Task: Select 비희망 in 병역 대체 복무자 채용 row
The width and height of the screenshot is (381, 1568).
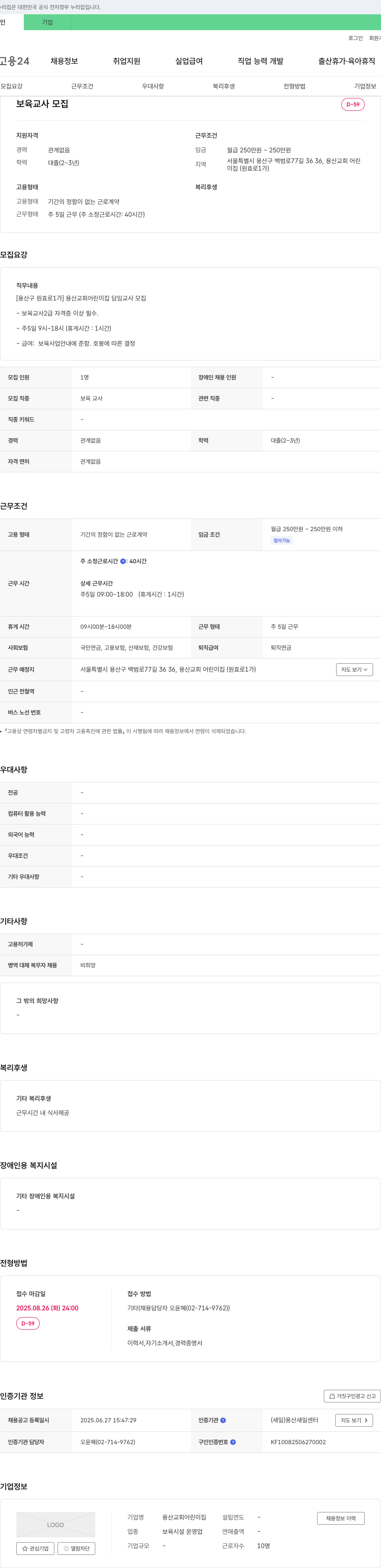Action: click(88, 965)
